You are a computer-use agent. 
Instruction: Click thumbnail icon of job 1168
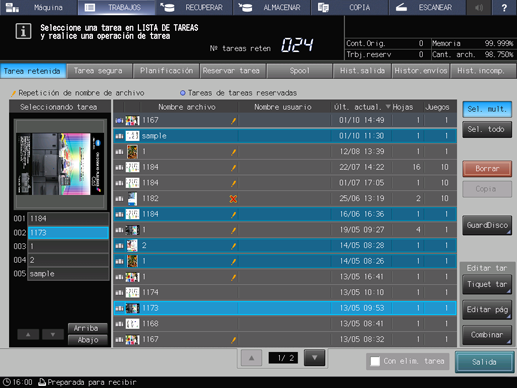[x=132, y=324]
